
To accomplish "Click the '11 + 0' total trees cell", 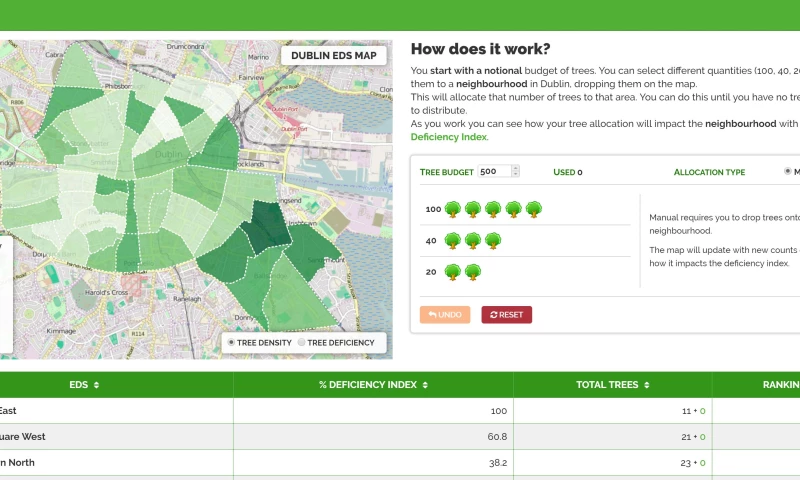I will [613, 411].
